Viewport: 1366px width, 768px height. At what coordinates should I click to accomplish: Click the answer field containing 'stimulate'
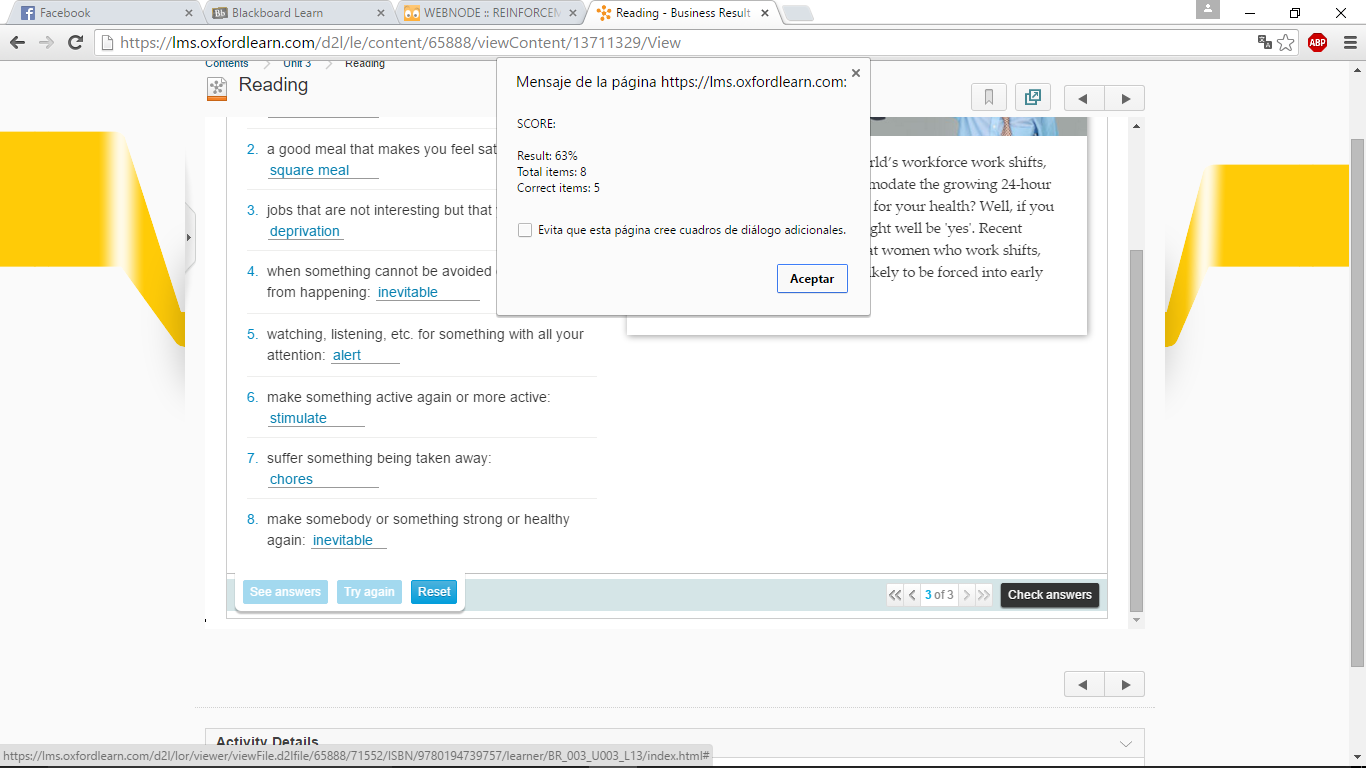coord(316,418)
